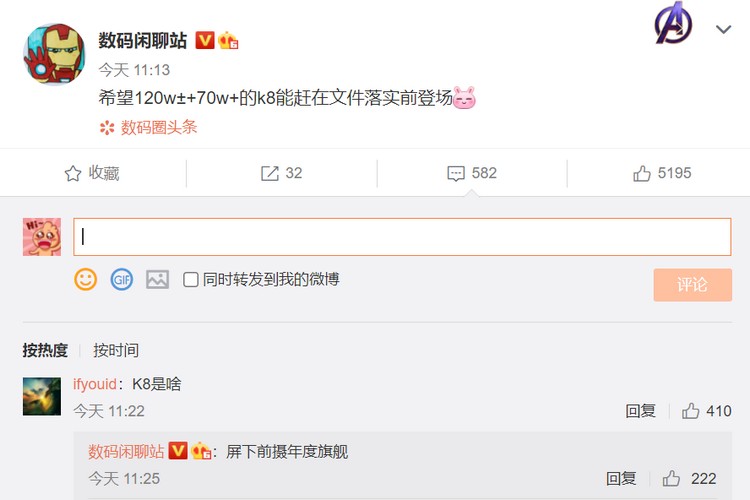Viewport: 750px width, 500px height.
Task: Click the Avengers logo badge
Action: [x=673, y=22]
